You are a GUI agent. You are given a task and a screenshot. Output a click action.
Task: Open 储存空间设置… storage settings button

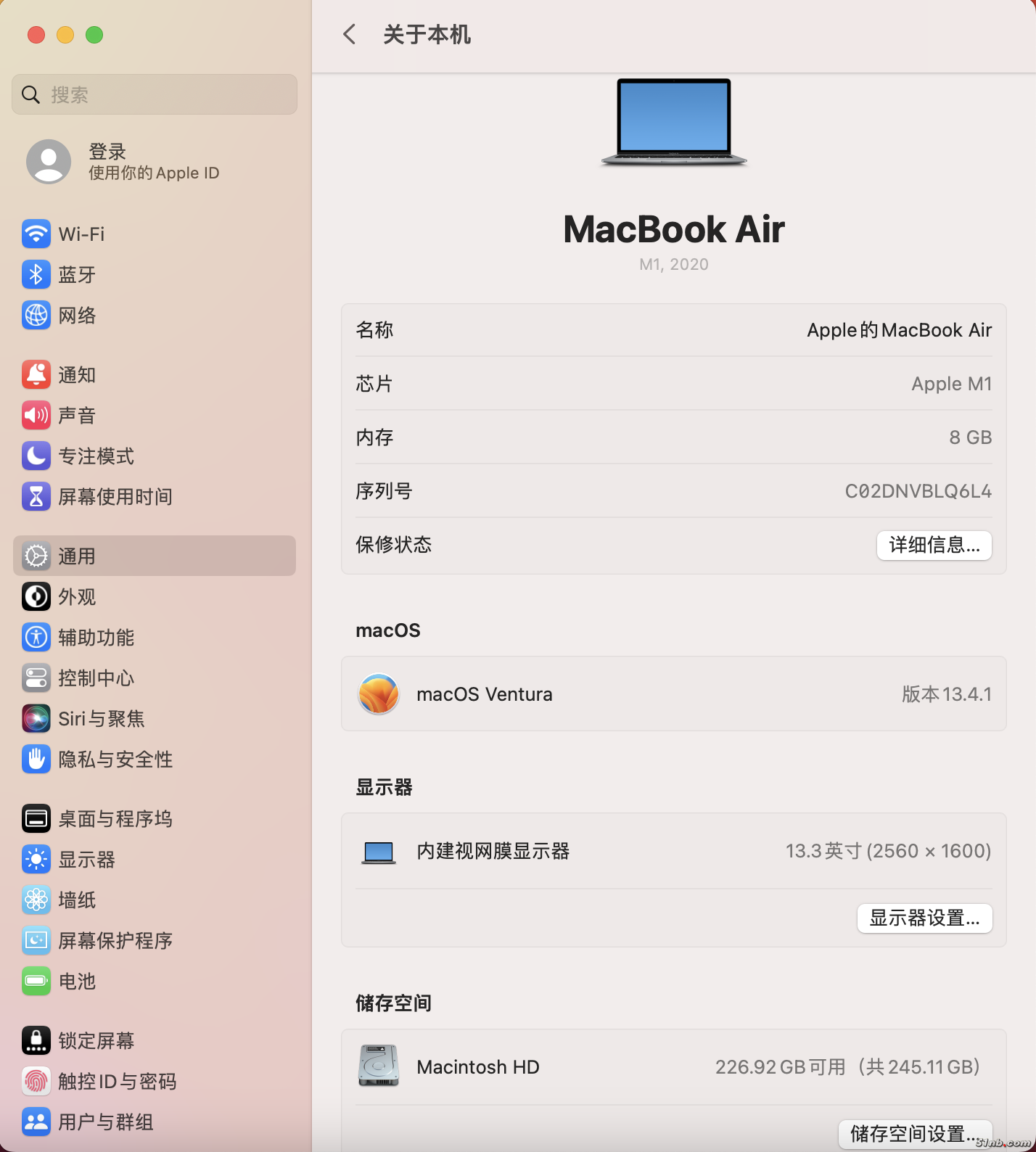point(916,1133)
